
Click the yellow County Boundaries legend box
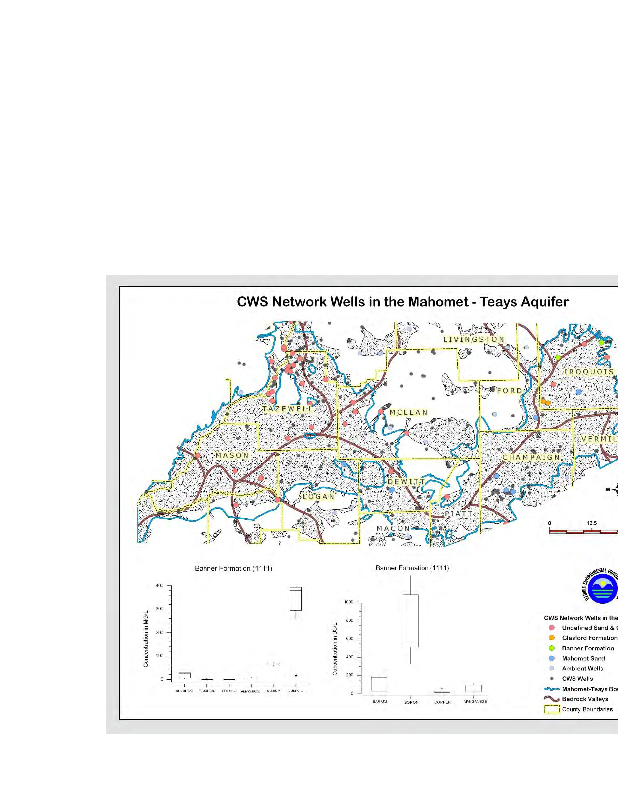point(550,709)
